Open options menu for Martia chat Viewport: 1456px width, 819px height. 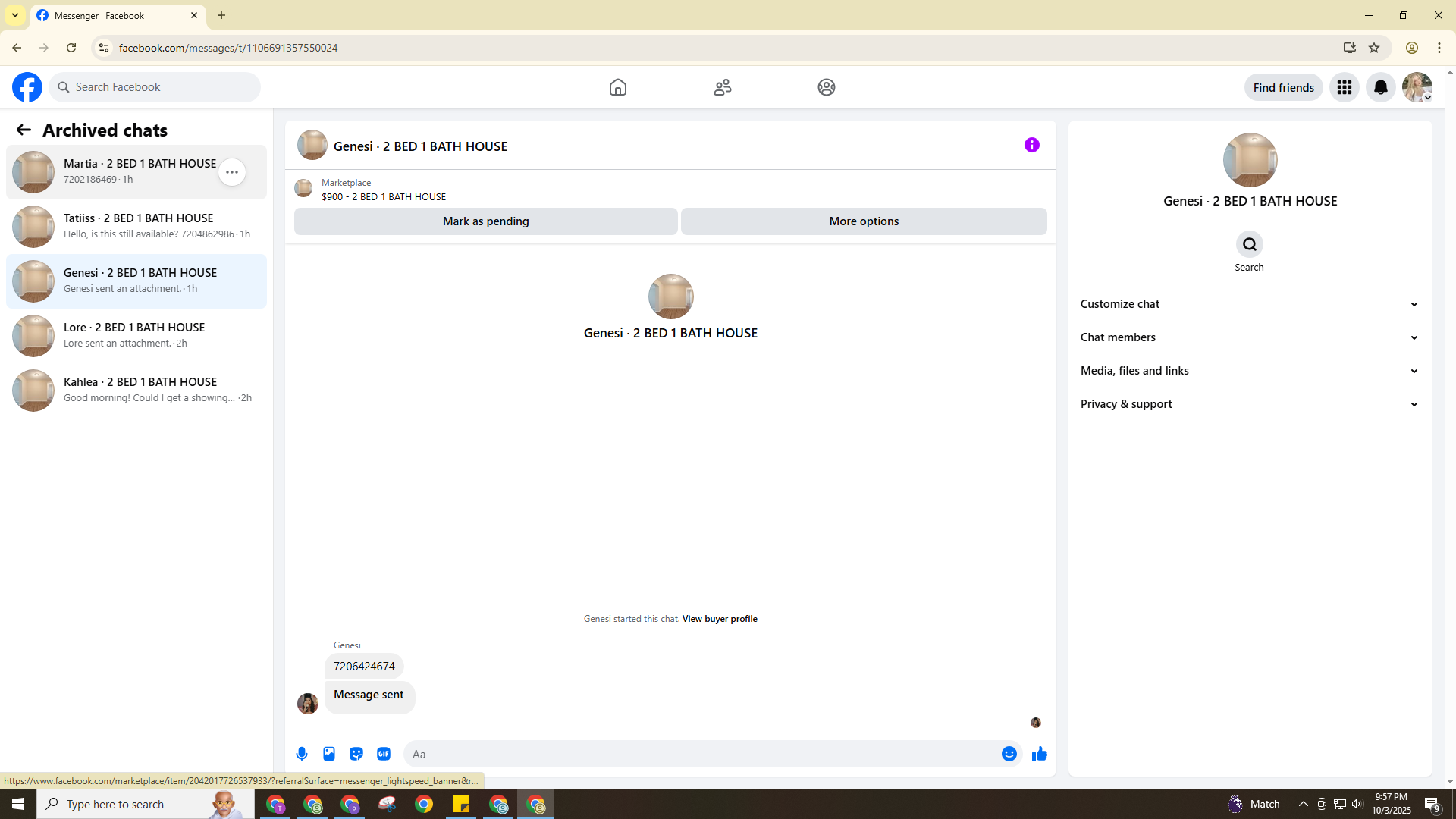(x=232, y=172)
